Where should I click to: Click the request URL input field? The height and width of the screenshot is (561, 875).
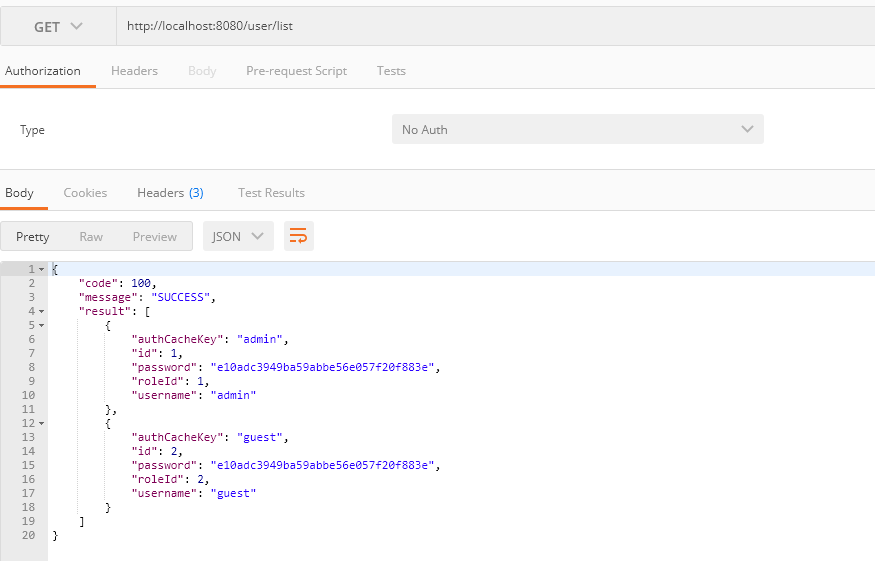pos(490,27)
